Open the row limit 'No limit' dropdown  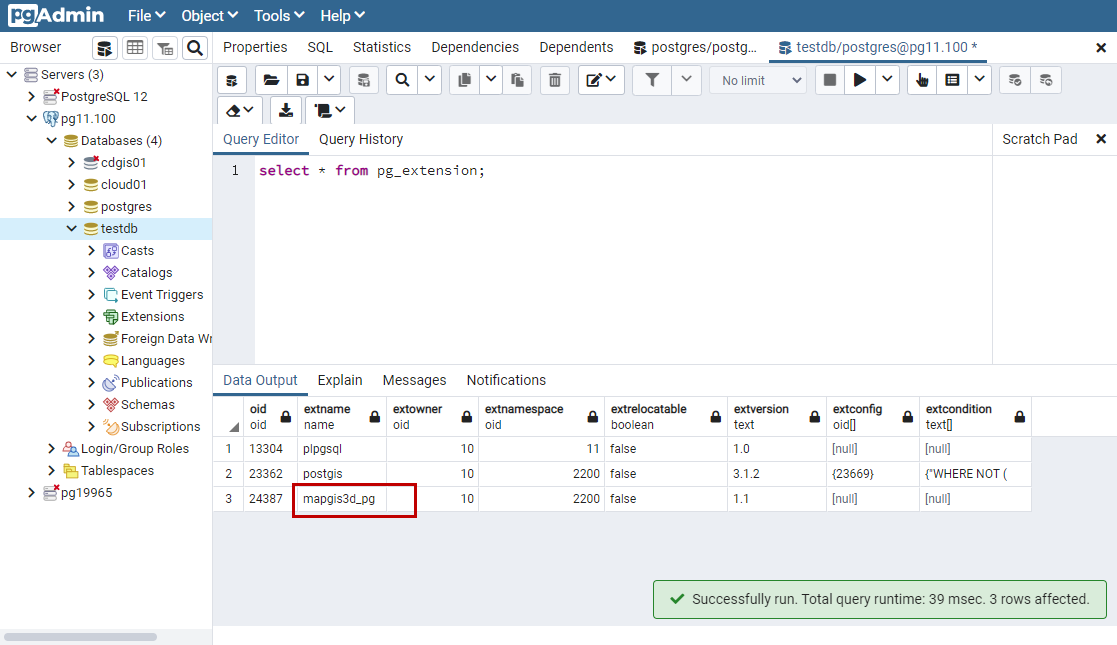click(762, 81)
